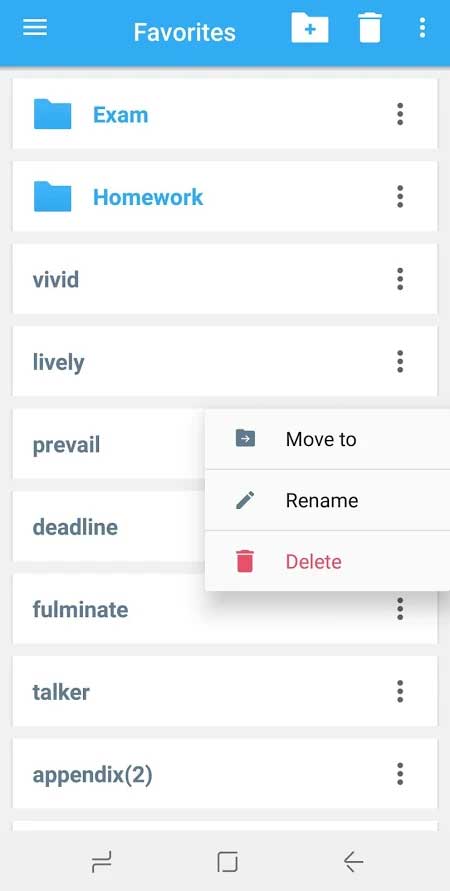Open the header overflow options menu
This screenshot has width=450, height=891.
pyautogui.click(x=422, y=28)
